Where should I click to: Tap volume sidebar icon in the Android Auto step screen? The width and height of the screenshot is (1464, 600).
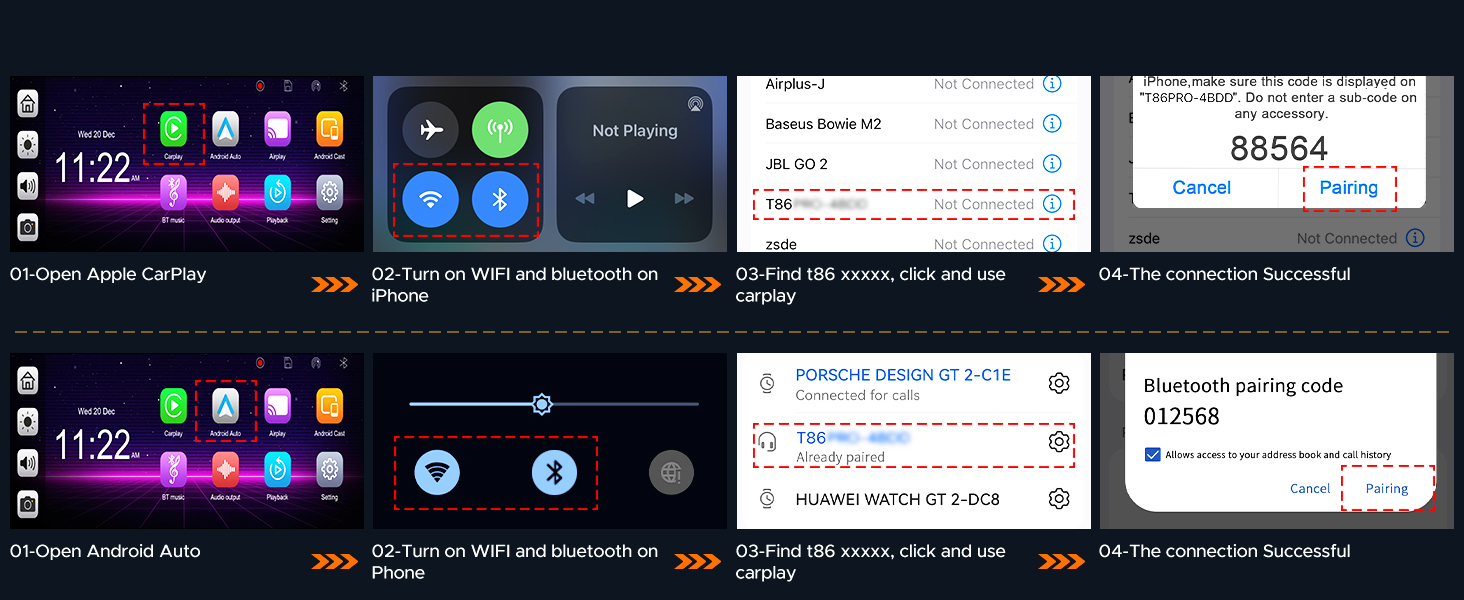pyautogui.click(x=28, y=463)
